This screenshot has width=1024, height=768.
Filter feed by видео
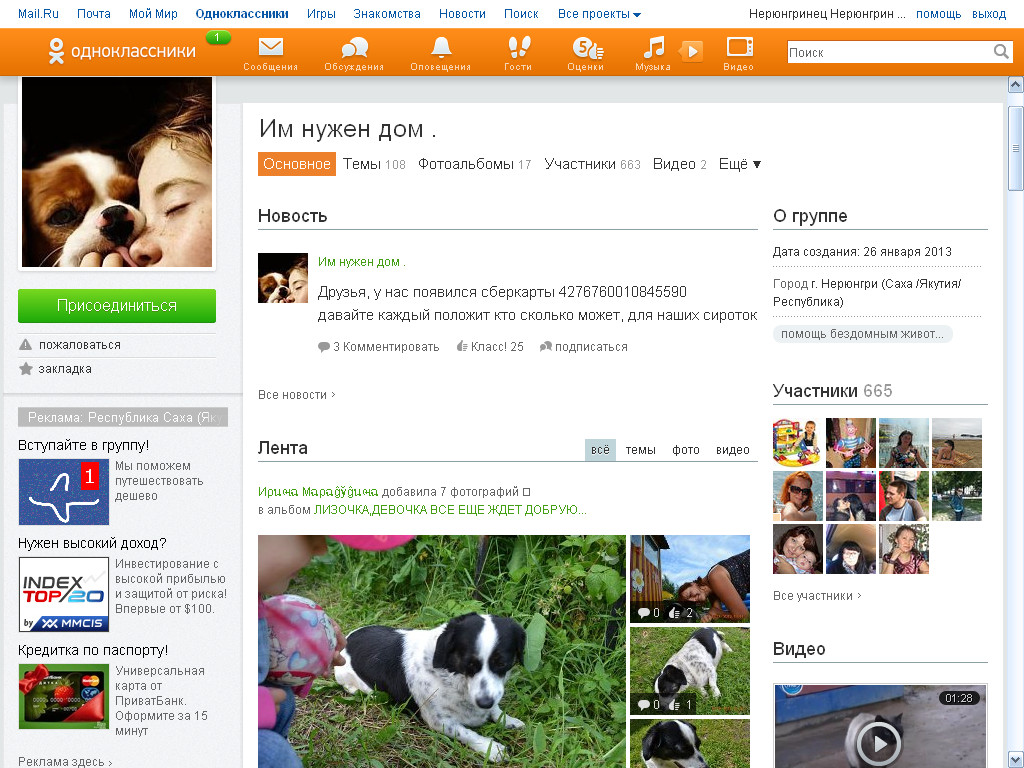click(732, 450)
